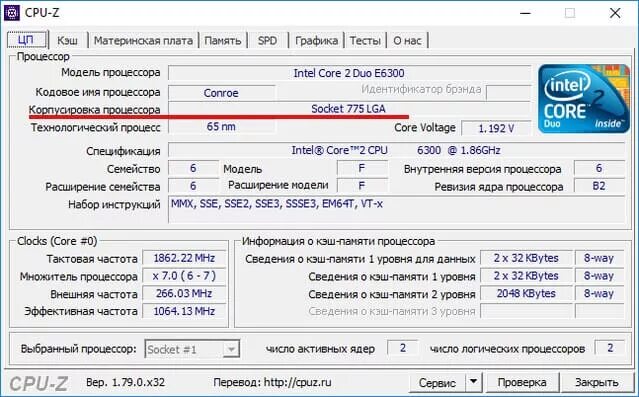
Task: Click the 1064.13 MHz effective frequency value
Action: [184, 311]
